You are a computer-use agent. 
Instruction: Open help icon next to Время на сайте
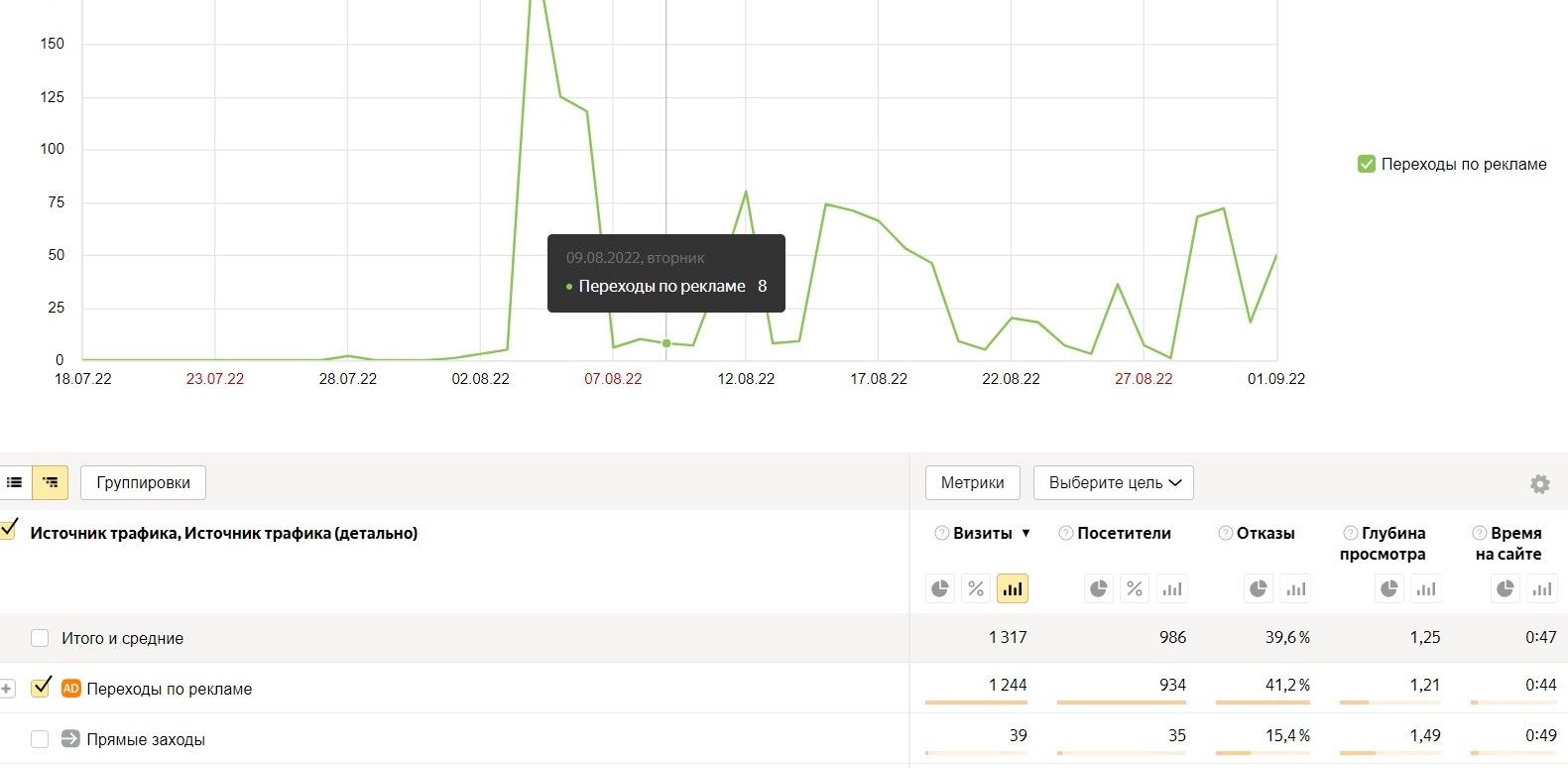point(1480,533)
